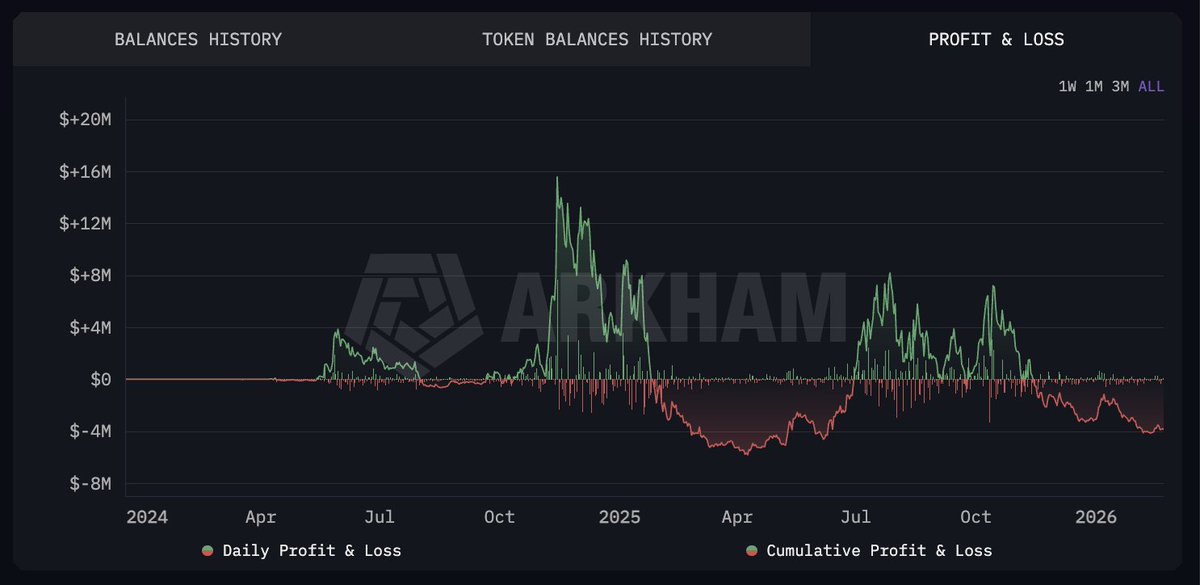Set the chart range to 1W
The width and height of the screenshot is (1200, 585).
point(1068,87)
